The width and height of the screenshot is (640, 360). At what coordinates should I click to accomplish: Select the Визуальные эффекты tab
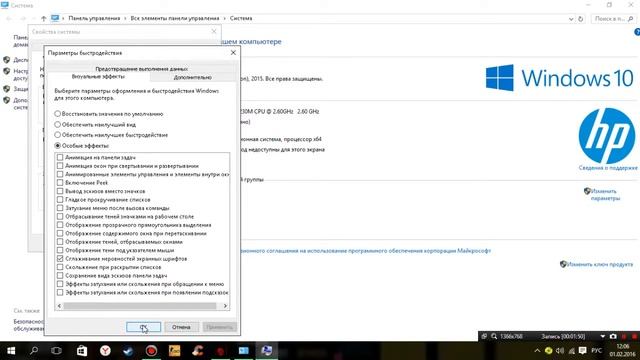click(x=98, y=76)
